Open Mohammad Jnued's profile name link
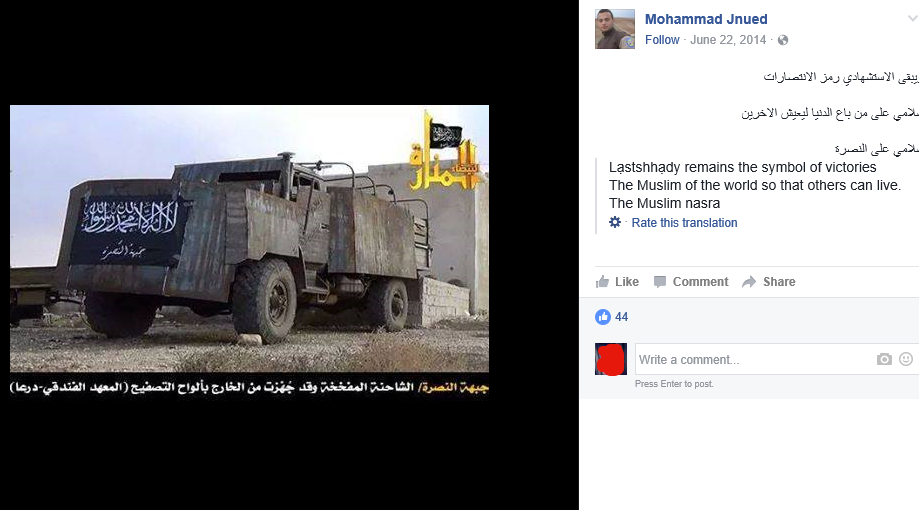919x510 pixels. [706, 19]
